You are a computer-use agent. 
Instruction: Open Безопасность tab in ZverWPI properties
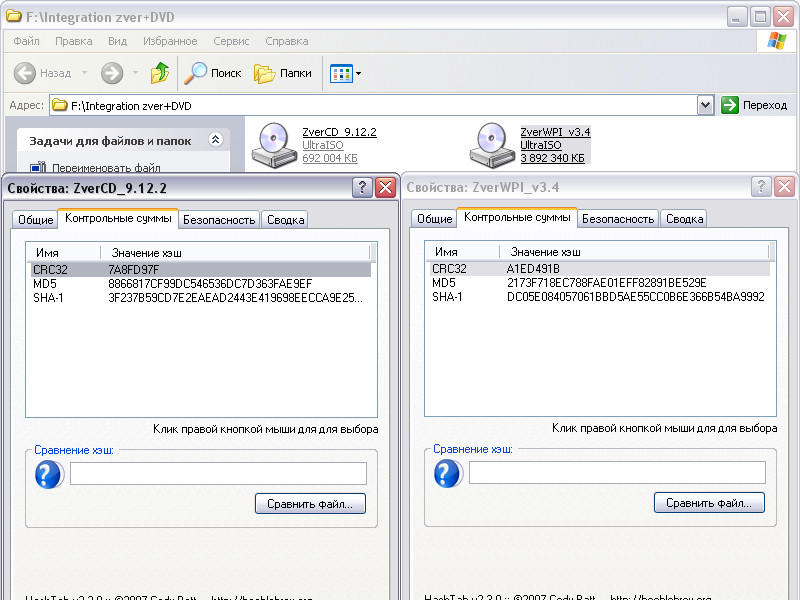tap(618, 219)
